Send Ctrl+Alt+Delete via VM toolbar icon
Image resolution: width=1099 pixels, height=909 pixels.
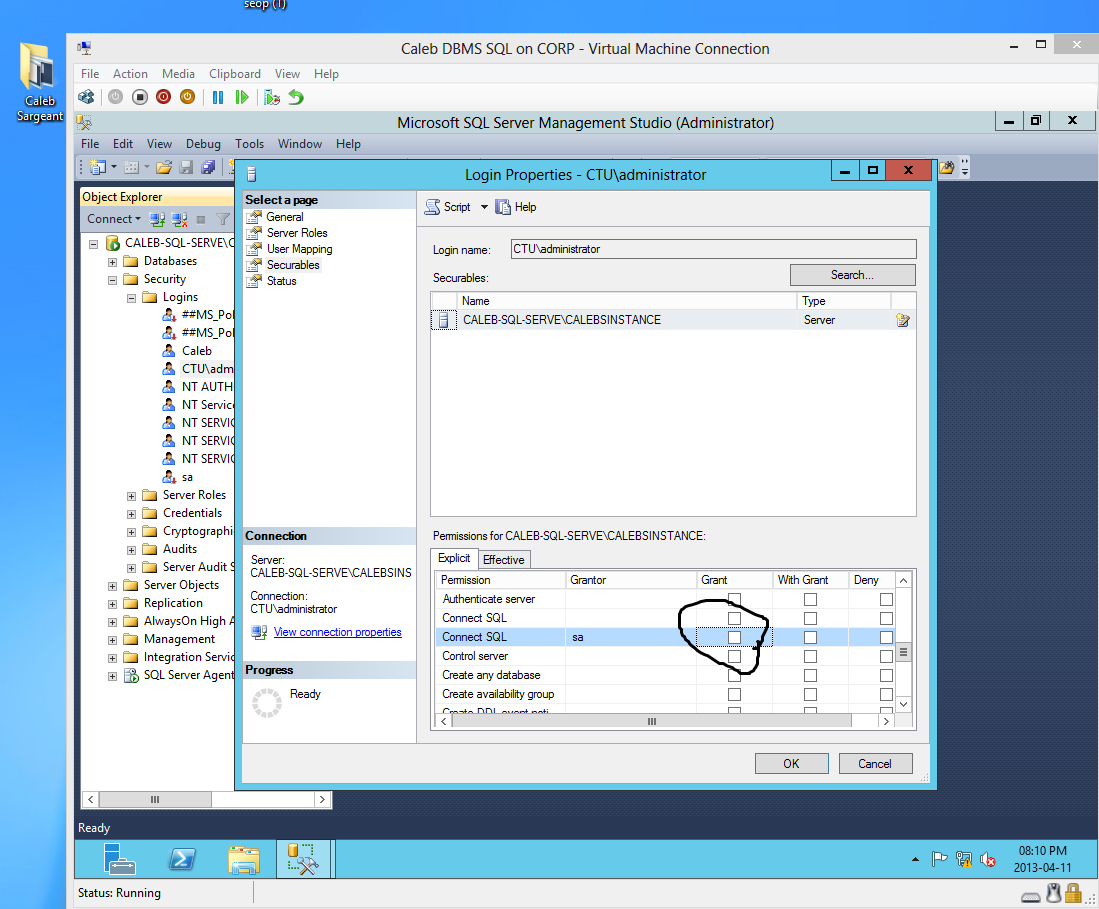point(86,97)
